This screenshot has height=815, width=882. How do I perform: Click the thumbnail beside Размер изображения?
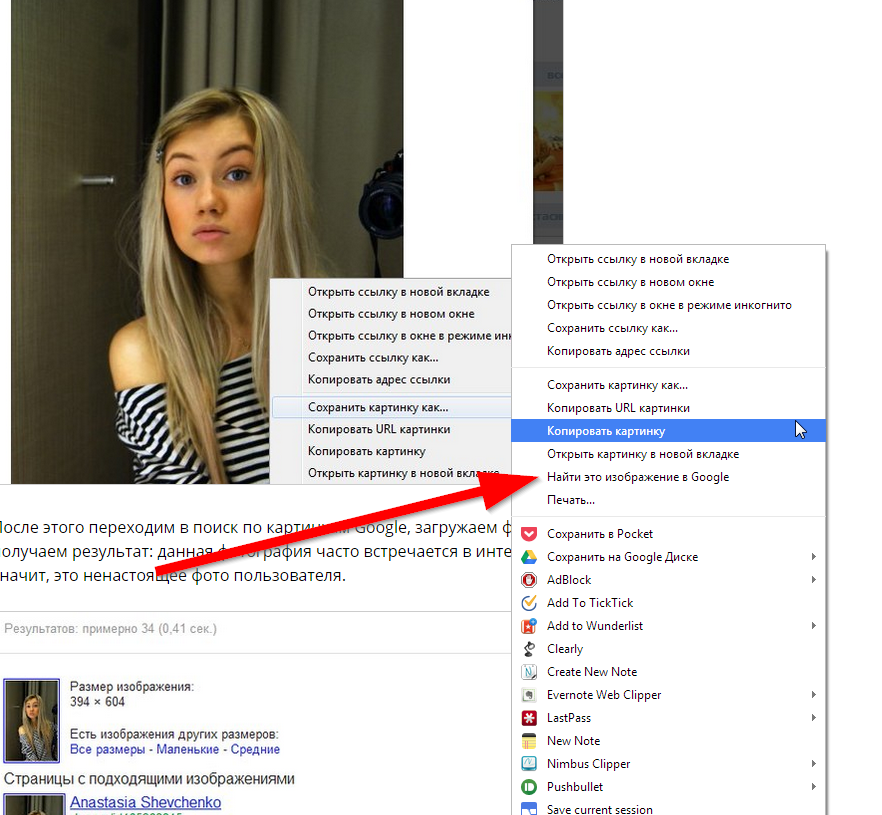point(32,720)
